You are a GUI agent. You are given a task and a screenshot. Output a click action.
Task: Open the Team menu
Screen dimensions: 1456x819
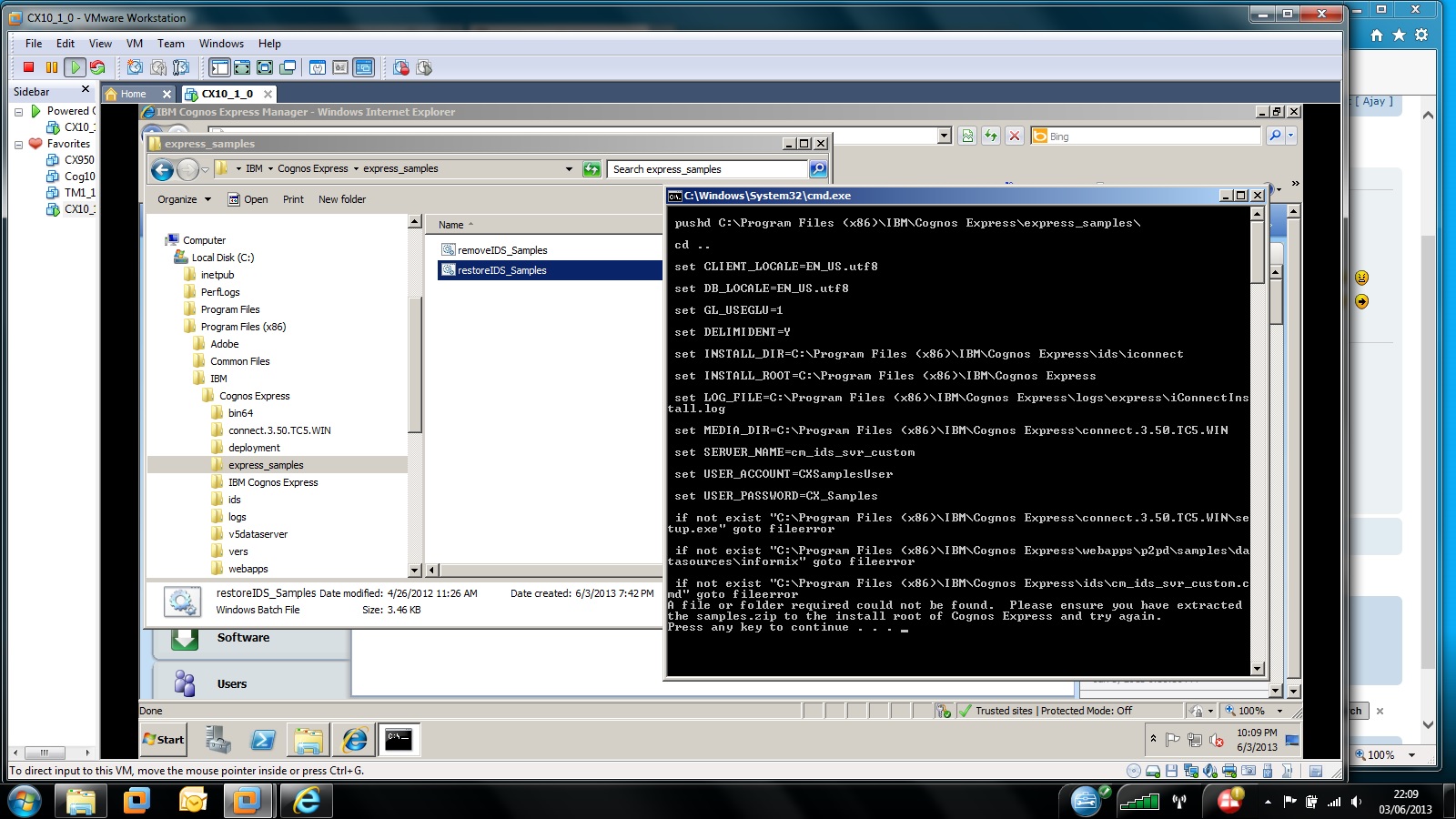point(171,43)
